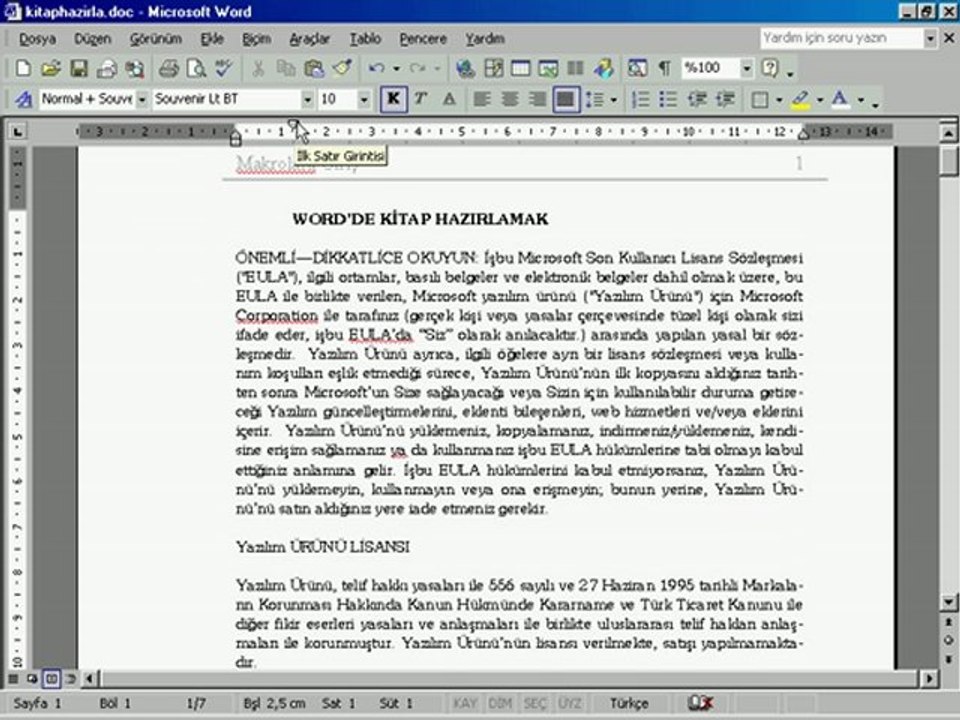Start a bulleted list
Viewport: 960px width, 720px height.
click(669, 99)
